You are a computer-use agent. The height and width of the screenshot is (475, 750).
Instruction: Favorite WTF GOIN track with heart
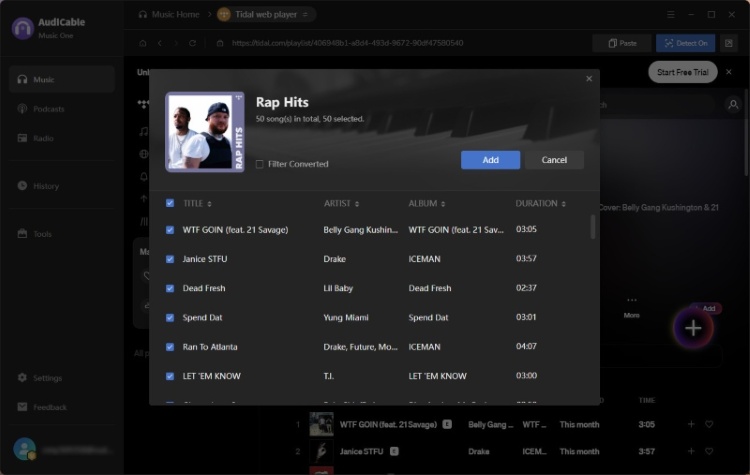(709, 424)
